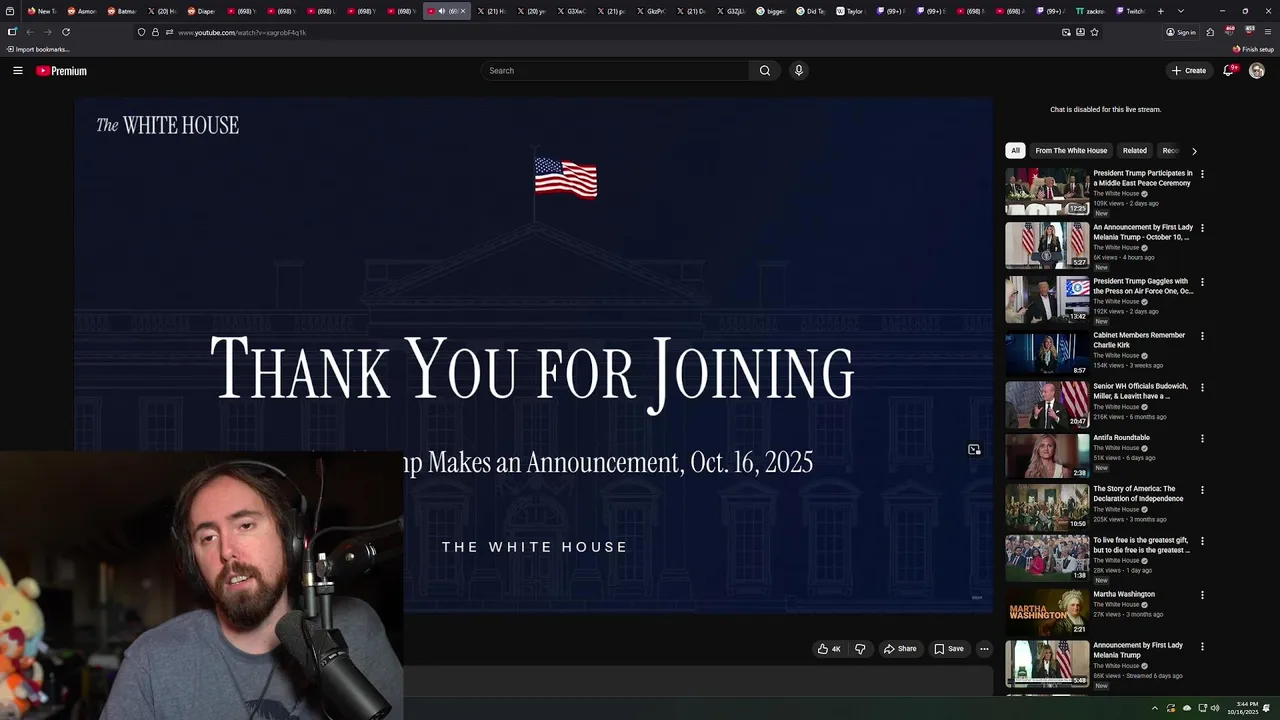Click the picture-in-picture icon on video
This screenshot has width=1280, height=720.
coord(974,450)
